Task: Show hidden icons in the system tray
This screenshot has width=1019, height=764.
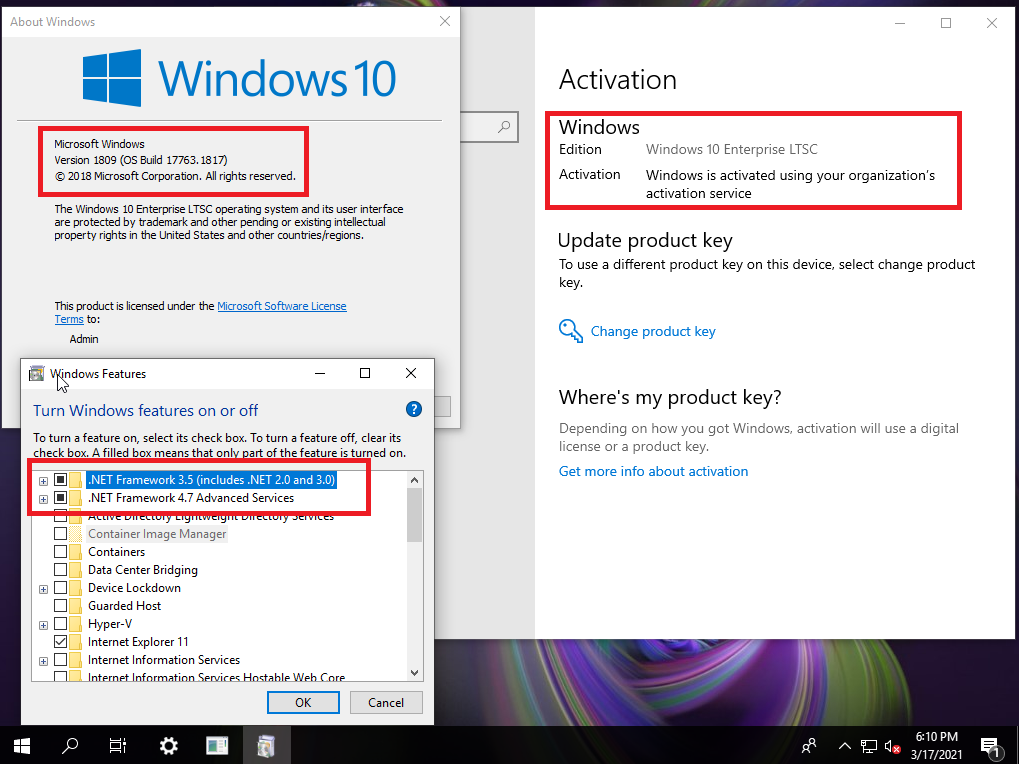Action: [844, 746]
